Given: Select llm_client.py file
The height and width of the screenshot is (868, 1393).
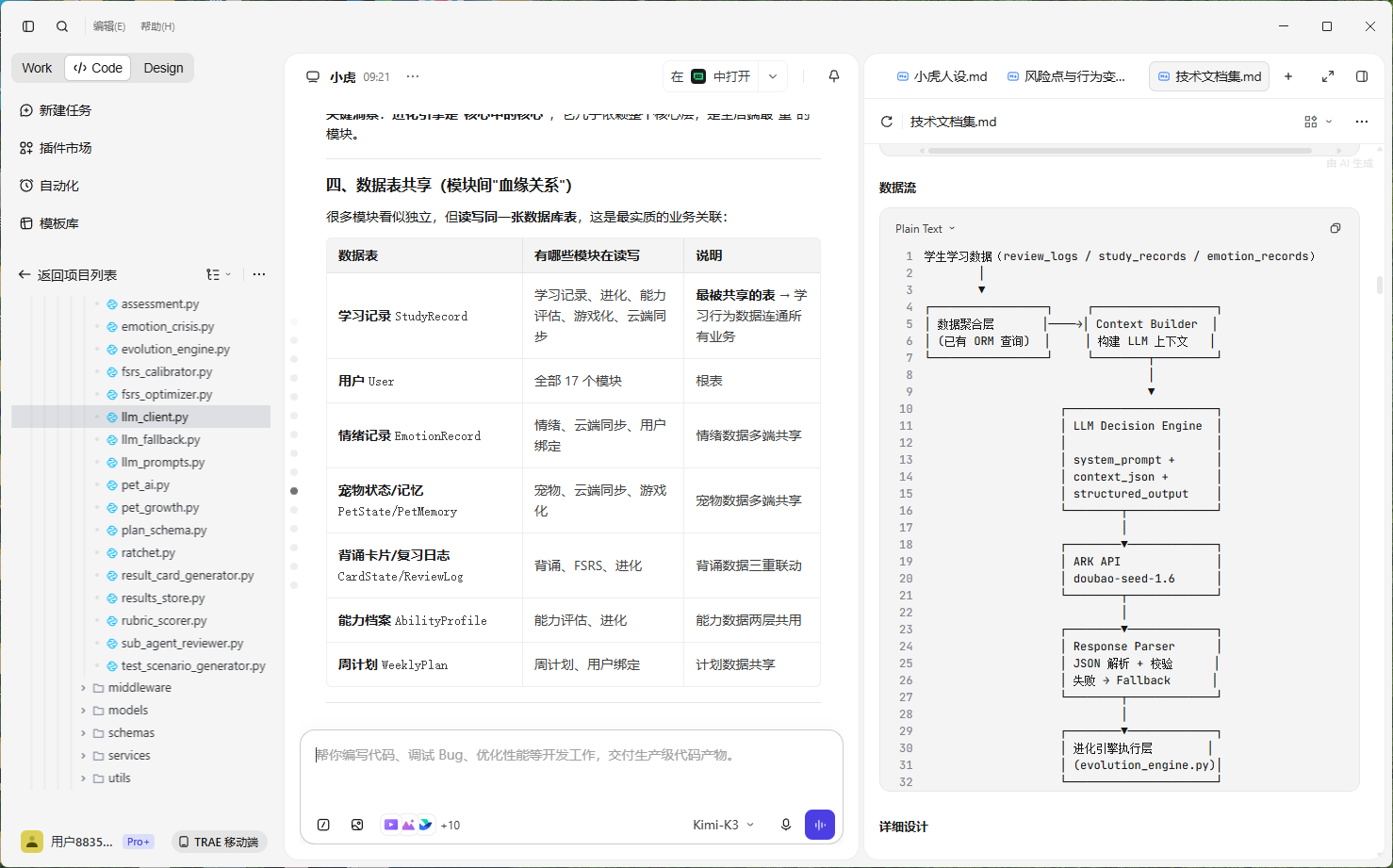Looking at the screenshot, I should 141,417.
